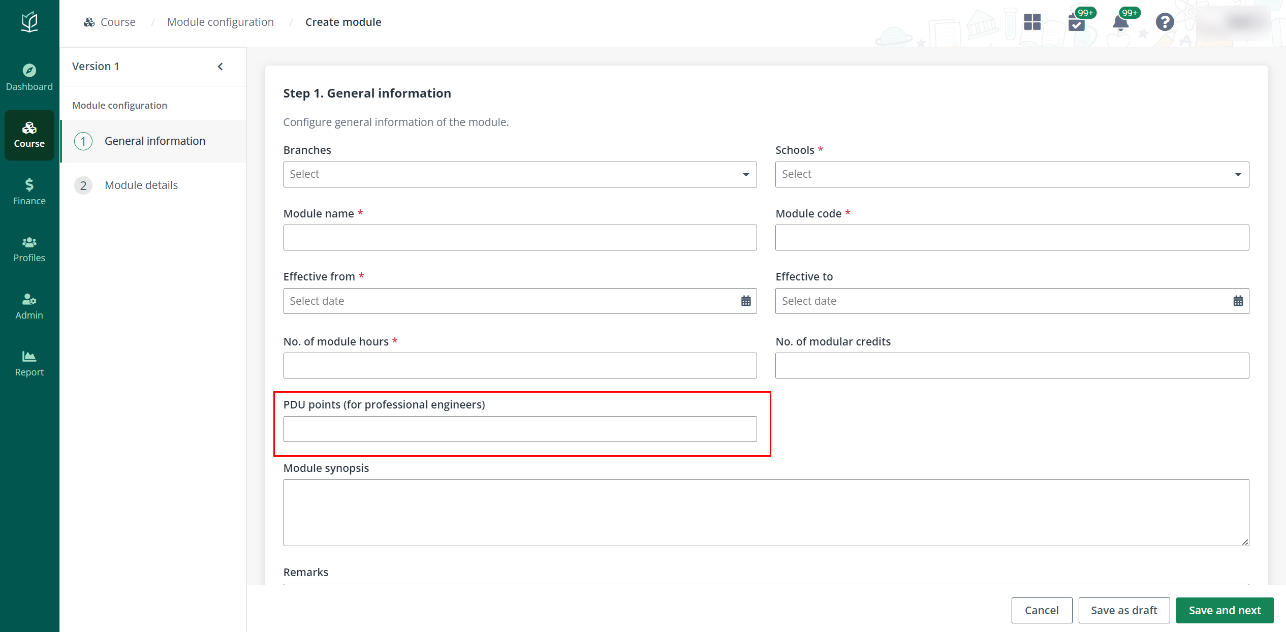Image resolution: width=1286 pixels, height=632 pixels.
Task: Click the leaf logo in the sidebar
Action: 29,22
